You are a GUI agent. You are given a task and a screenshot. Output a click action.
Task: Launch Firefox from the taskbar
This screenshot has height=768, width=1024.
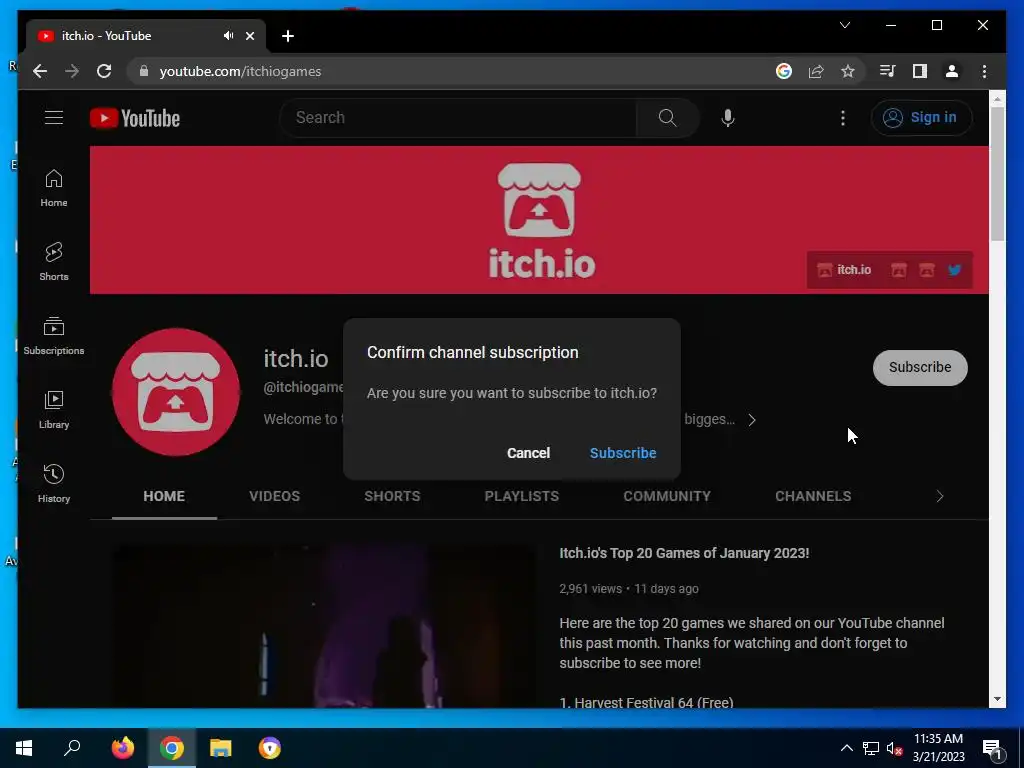(122, 748)
